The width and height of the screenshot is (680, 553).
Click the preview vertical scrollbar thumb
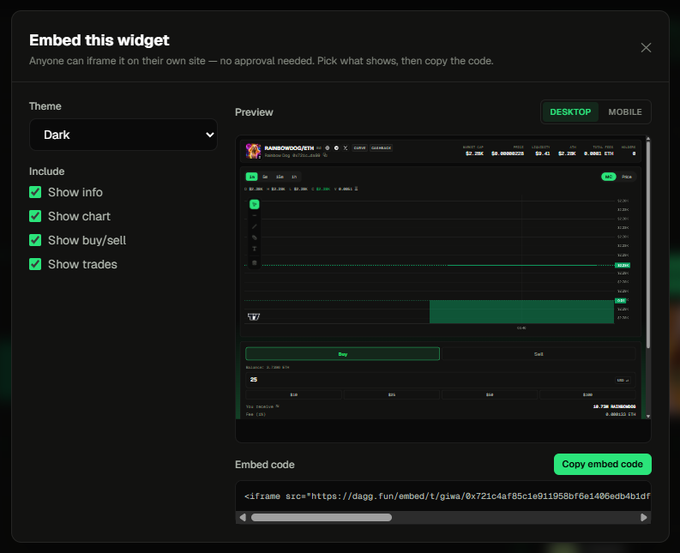tap(648, 245)
